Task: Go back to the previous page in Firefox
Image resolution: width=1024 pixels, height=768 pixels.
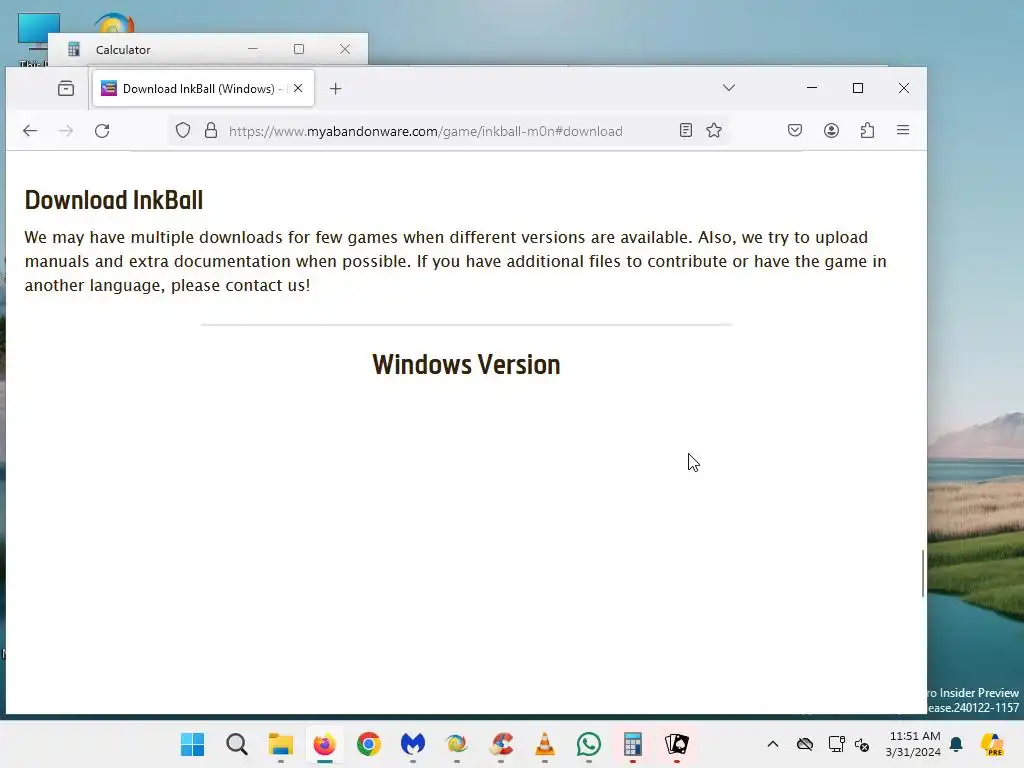Action: point(30,131)
